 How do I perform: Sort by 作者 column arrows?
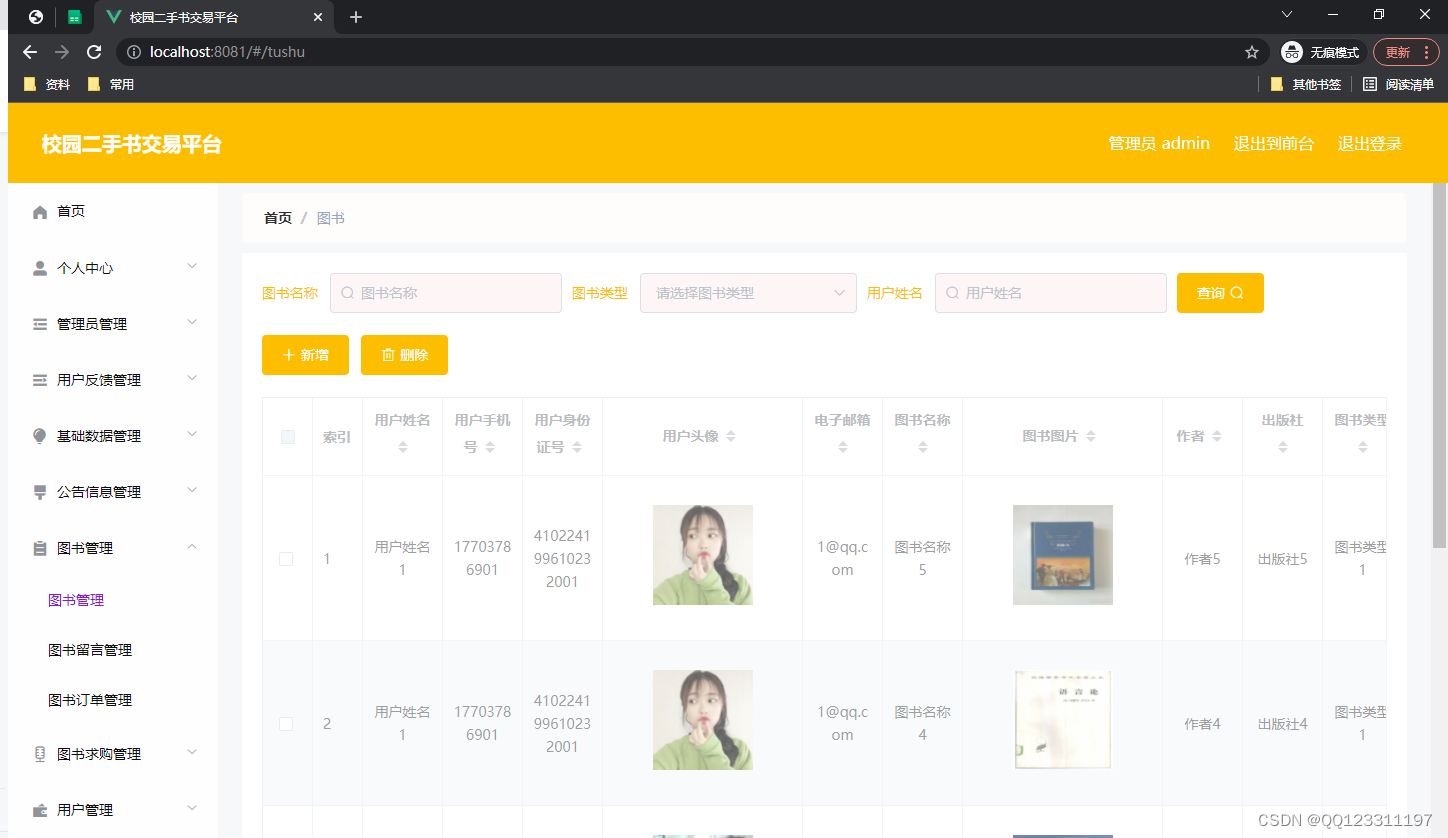(x=1217, y=437)
